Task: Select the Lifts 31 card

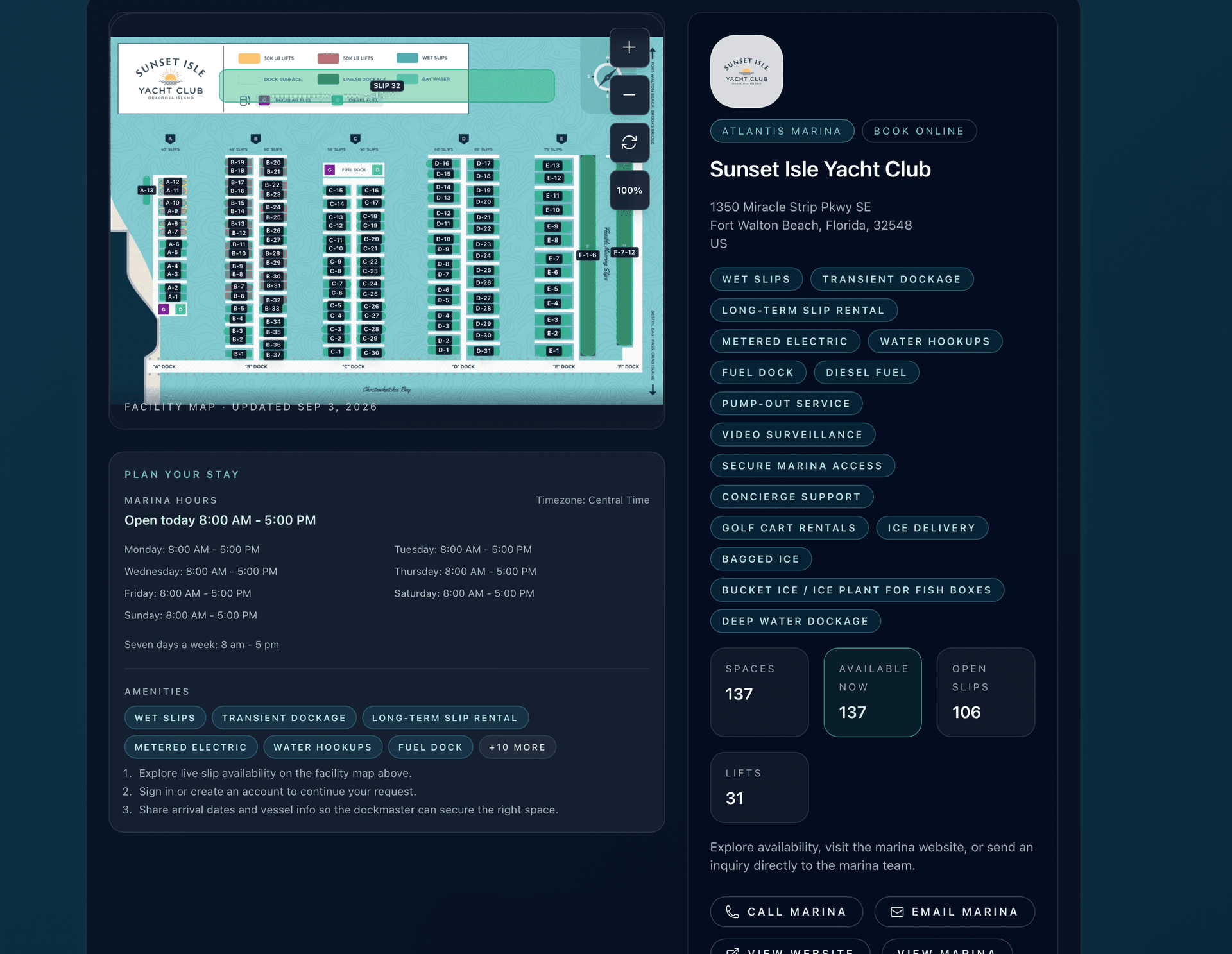Action: (759, 787)
